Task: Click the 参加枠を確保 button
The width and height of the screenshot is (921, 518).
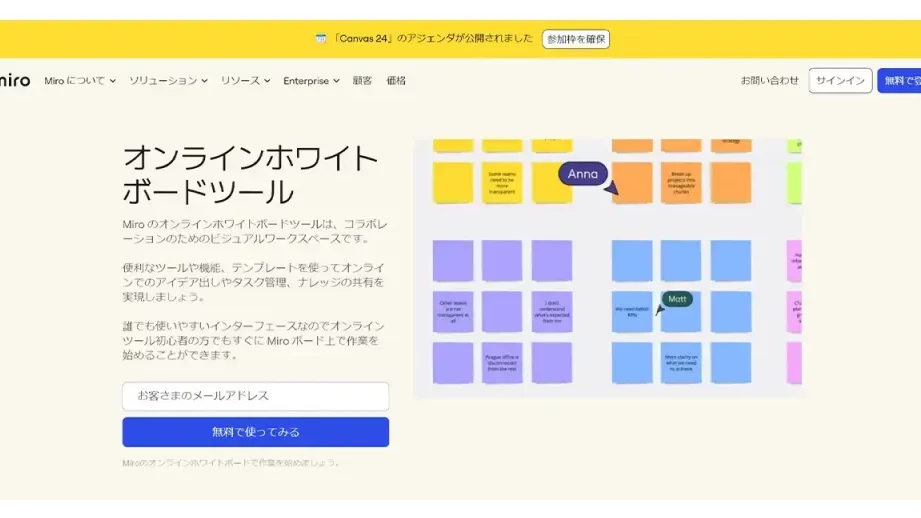Action: point(576,39)
